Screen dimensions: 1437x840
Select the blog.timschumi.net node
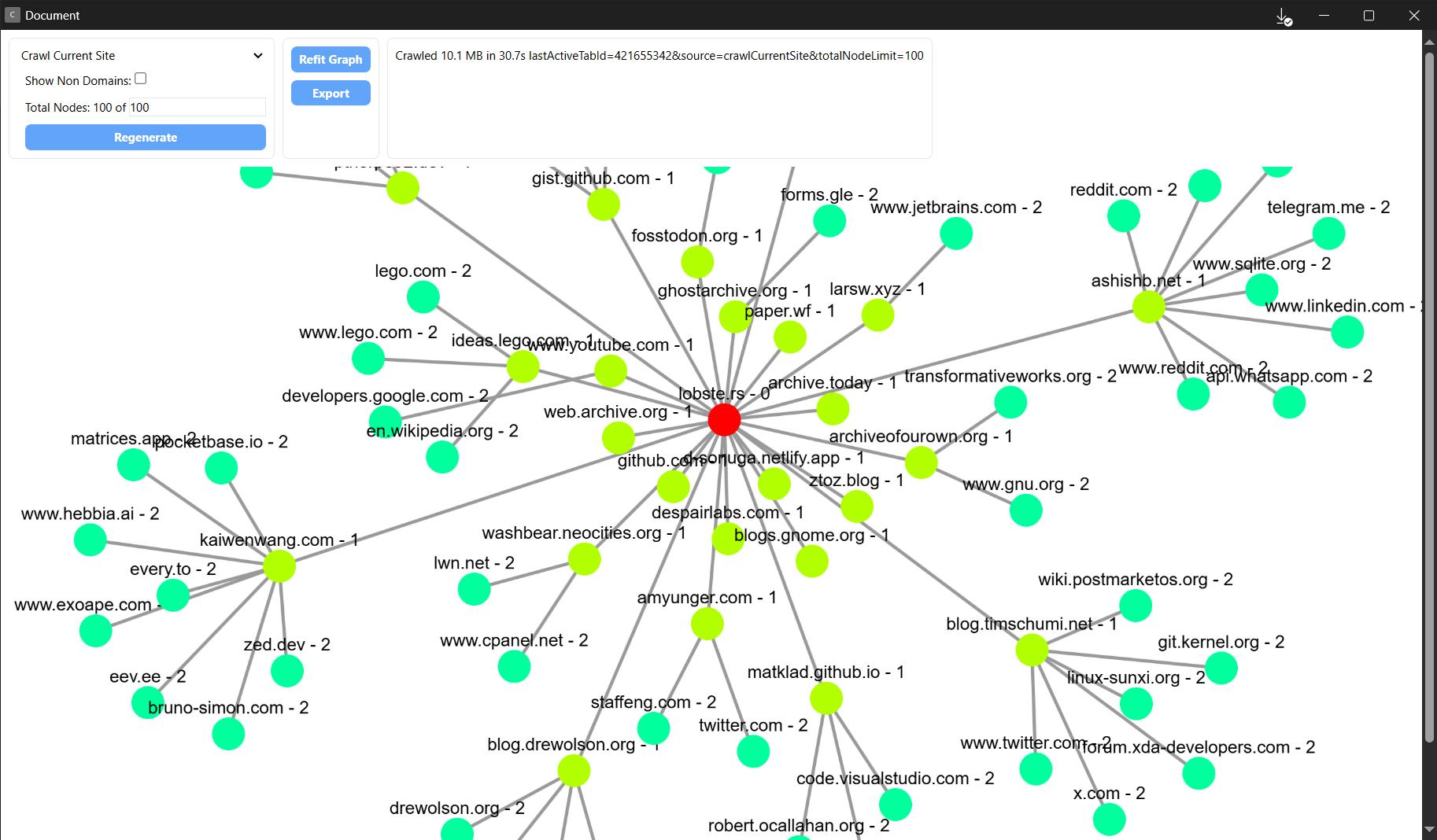[1032, 650]
